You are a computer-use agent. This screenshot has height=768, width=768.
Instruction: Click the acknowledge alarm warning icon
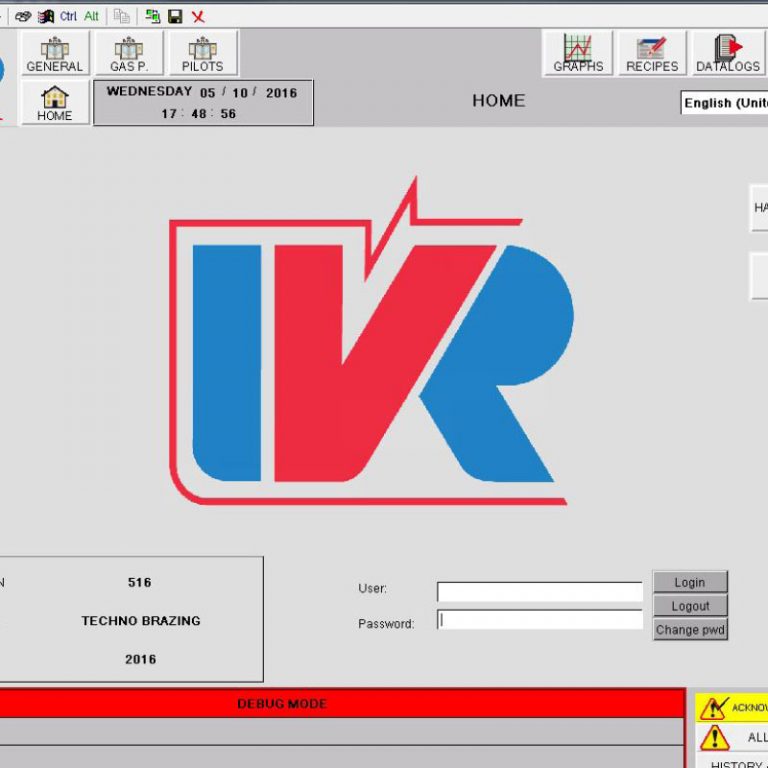(713, 707)
